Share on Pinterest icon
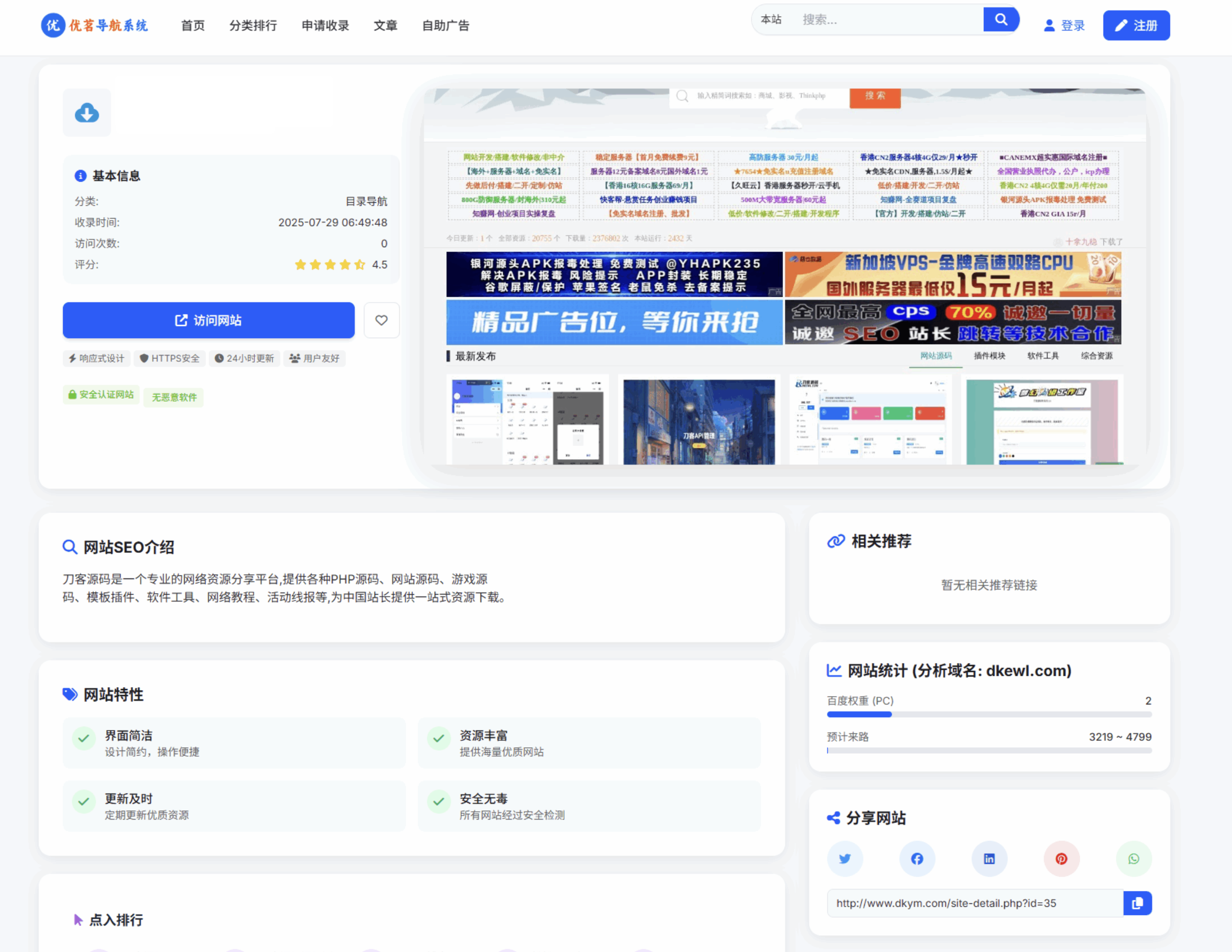 tap(1061, 858)
